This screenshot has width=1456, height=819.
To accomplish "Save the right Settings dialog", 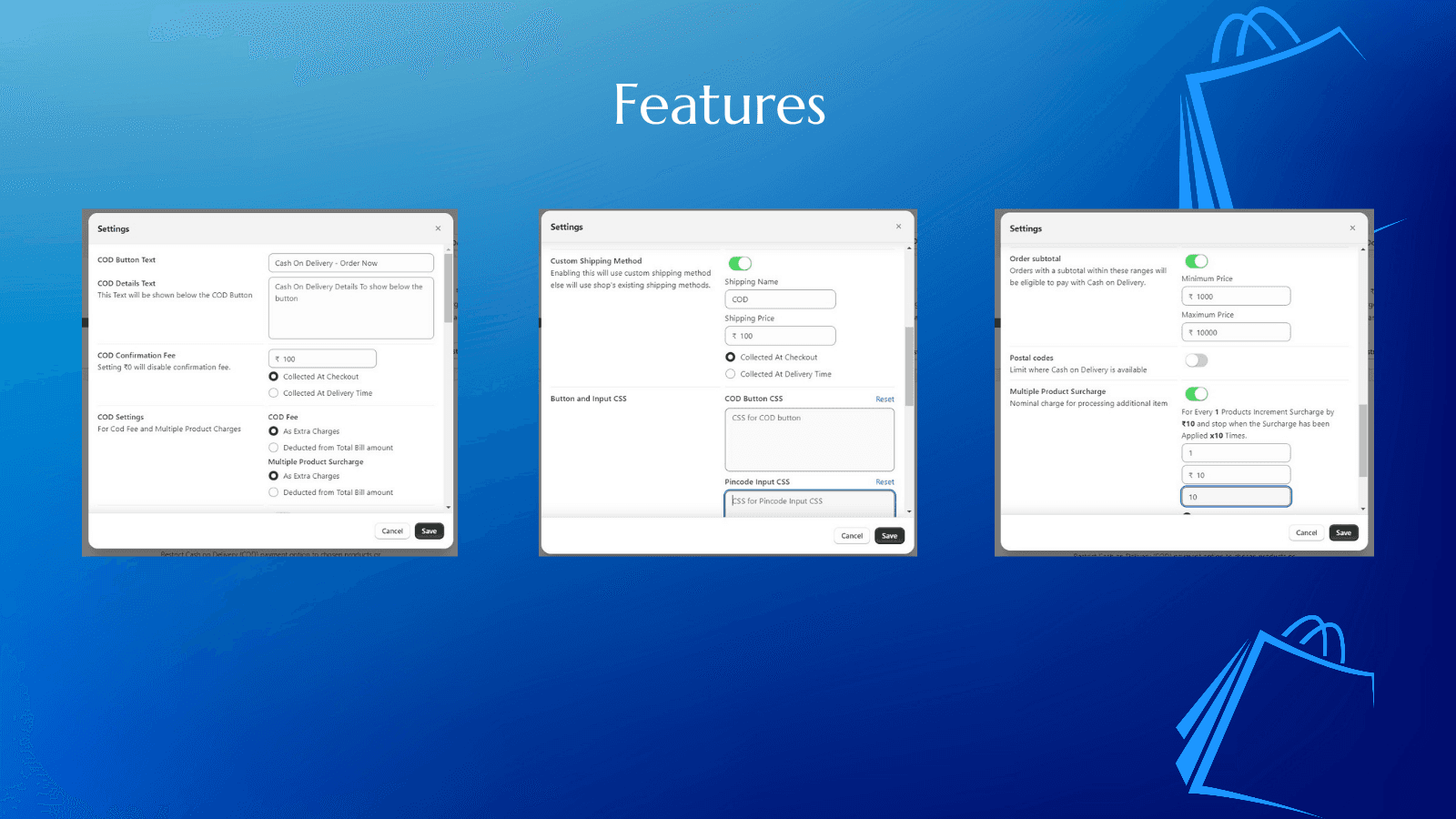I will 1343,533.
